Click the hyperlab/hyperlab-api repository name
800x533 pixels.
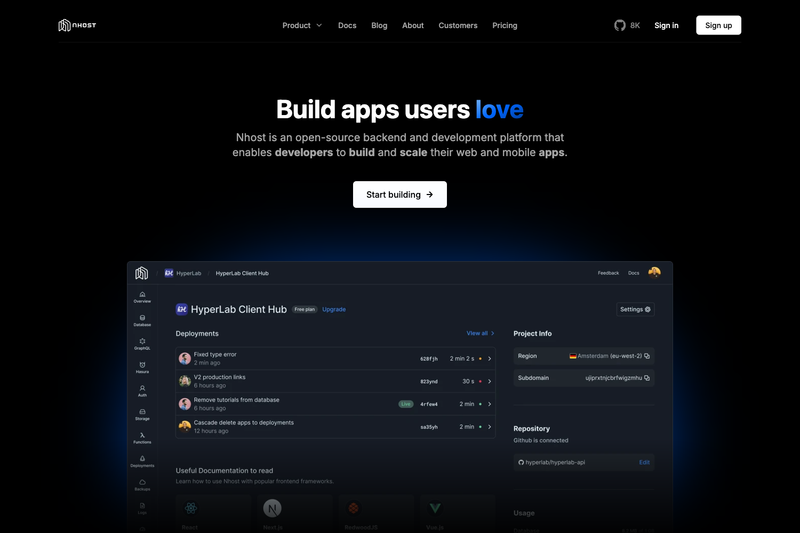tap(555, 463)
